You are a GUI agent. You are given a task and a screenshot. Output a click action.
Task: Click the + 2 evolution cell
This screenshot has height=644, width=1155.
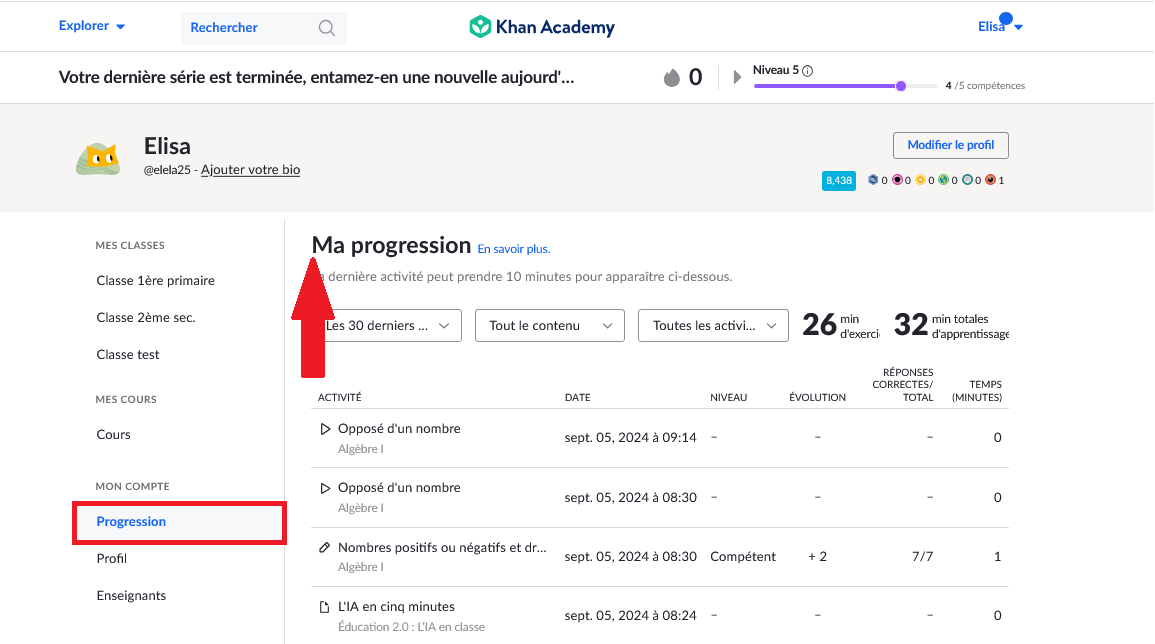point(818,556)
